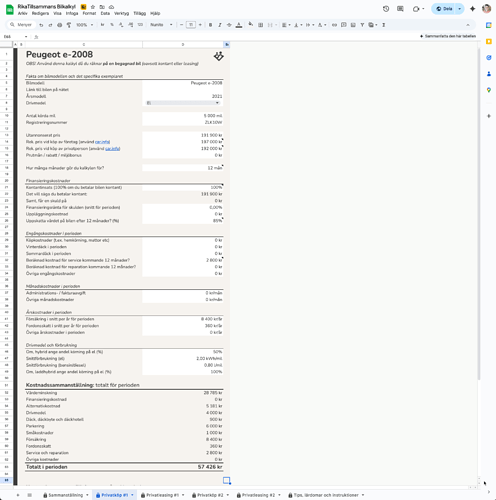Image resolution: width=496 pixels, height=500 pixels.
Task: Click the insert chart icon
Action: [x=353, y=25]
